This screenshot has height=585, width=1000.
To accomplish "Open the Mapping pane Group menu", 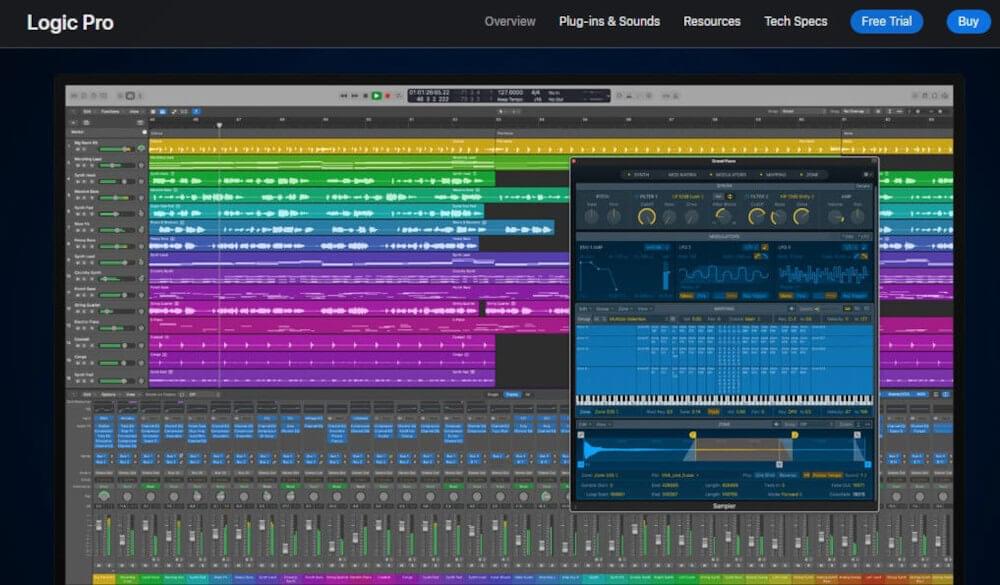I will pyautogui.click(x=603, y=309).
